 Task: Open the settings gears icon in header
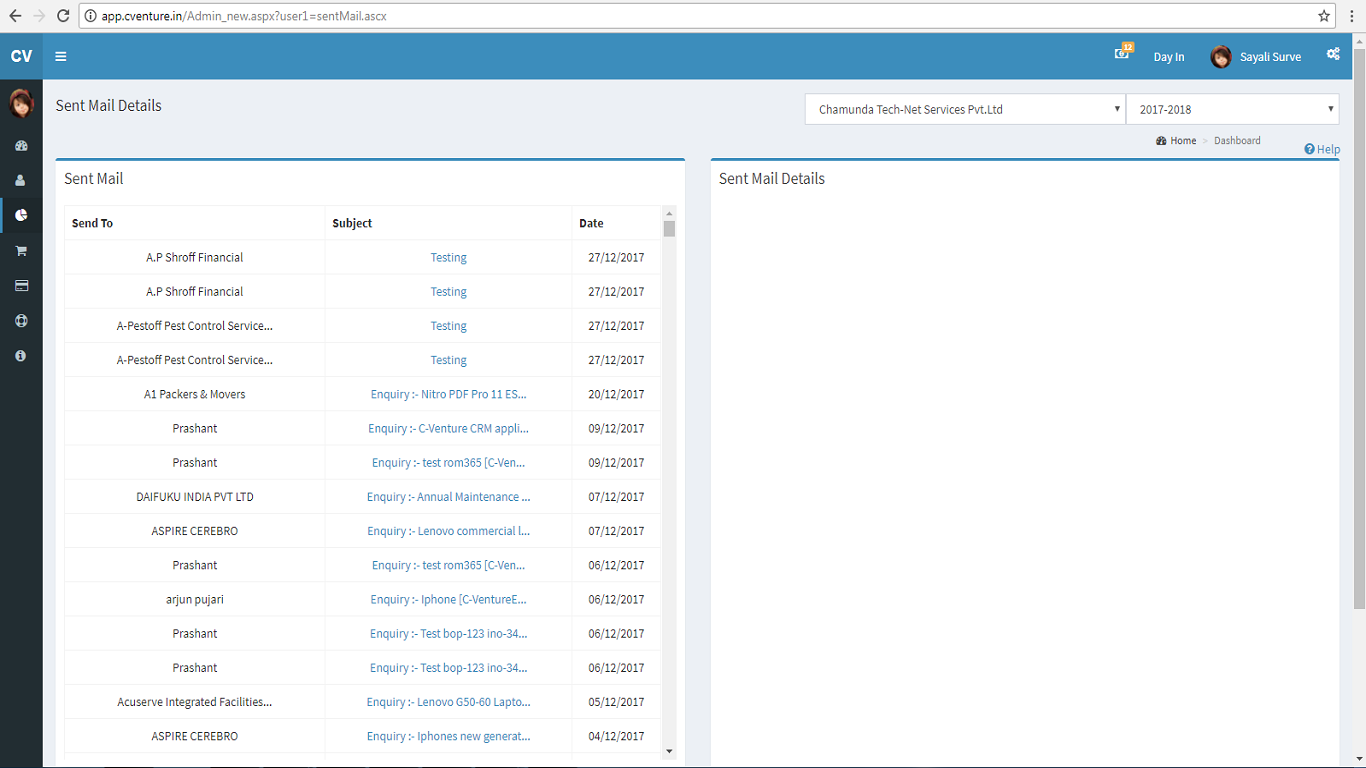point(1333,54)
